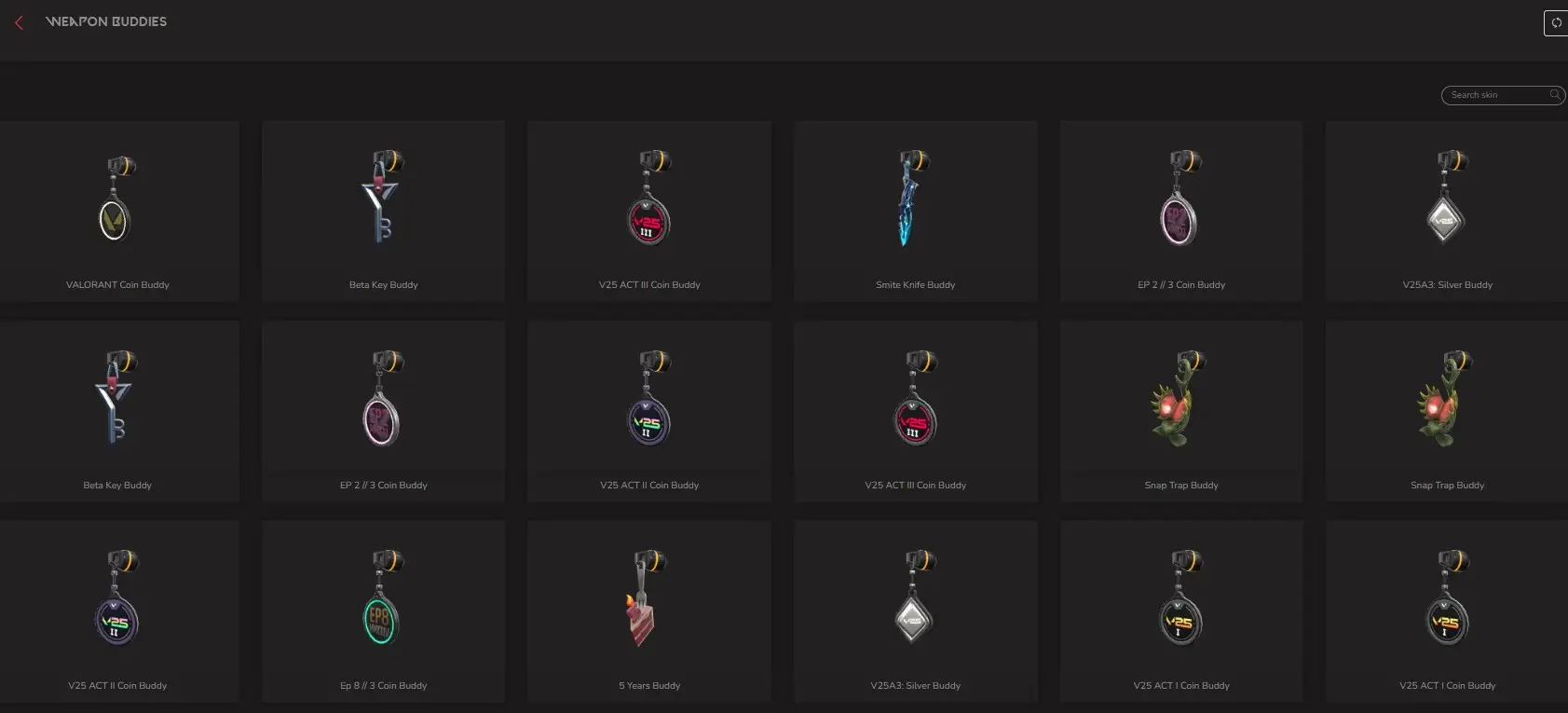
Task: Focus the Search skin input field
Action: coord(1503,95)
